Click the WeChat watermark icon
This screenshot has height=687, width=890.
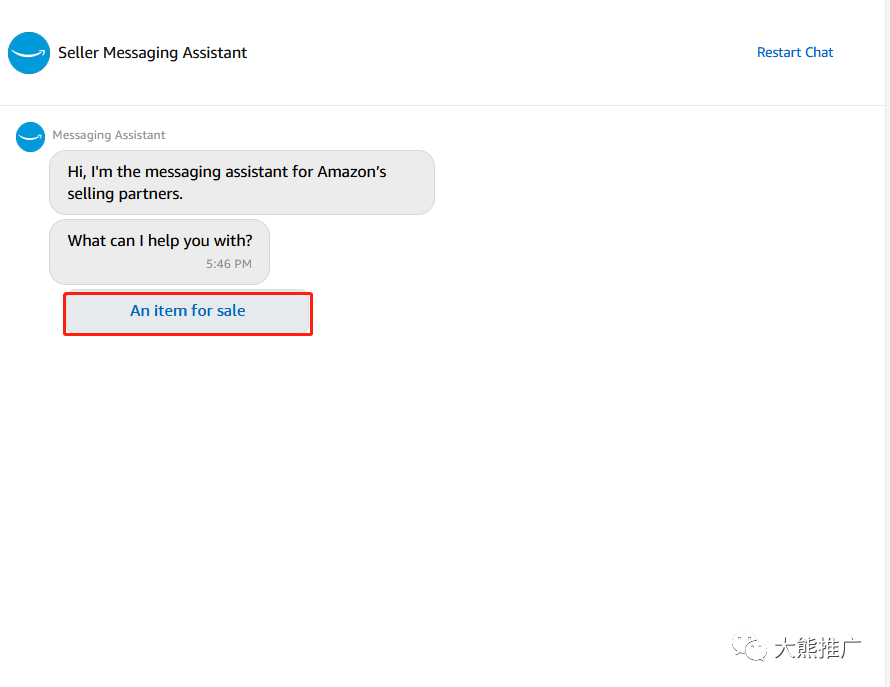pos(749,648)
